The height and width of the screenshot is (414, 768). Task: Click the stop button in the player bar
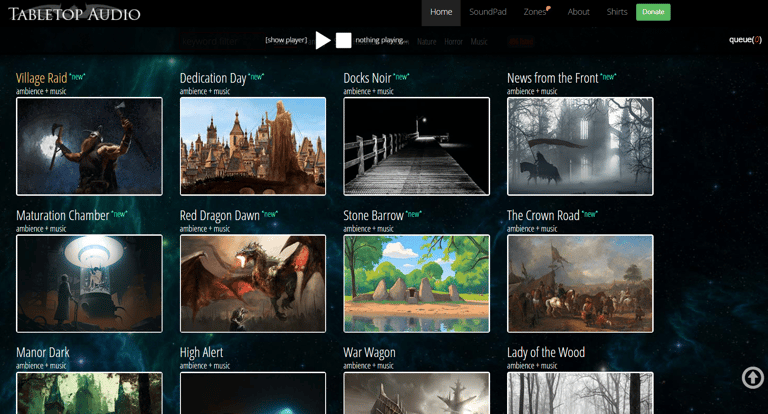(x=343, y=41)
